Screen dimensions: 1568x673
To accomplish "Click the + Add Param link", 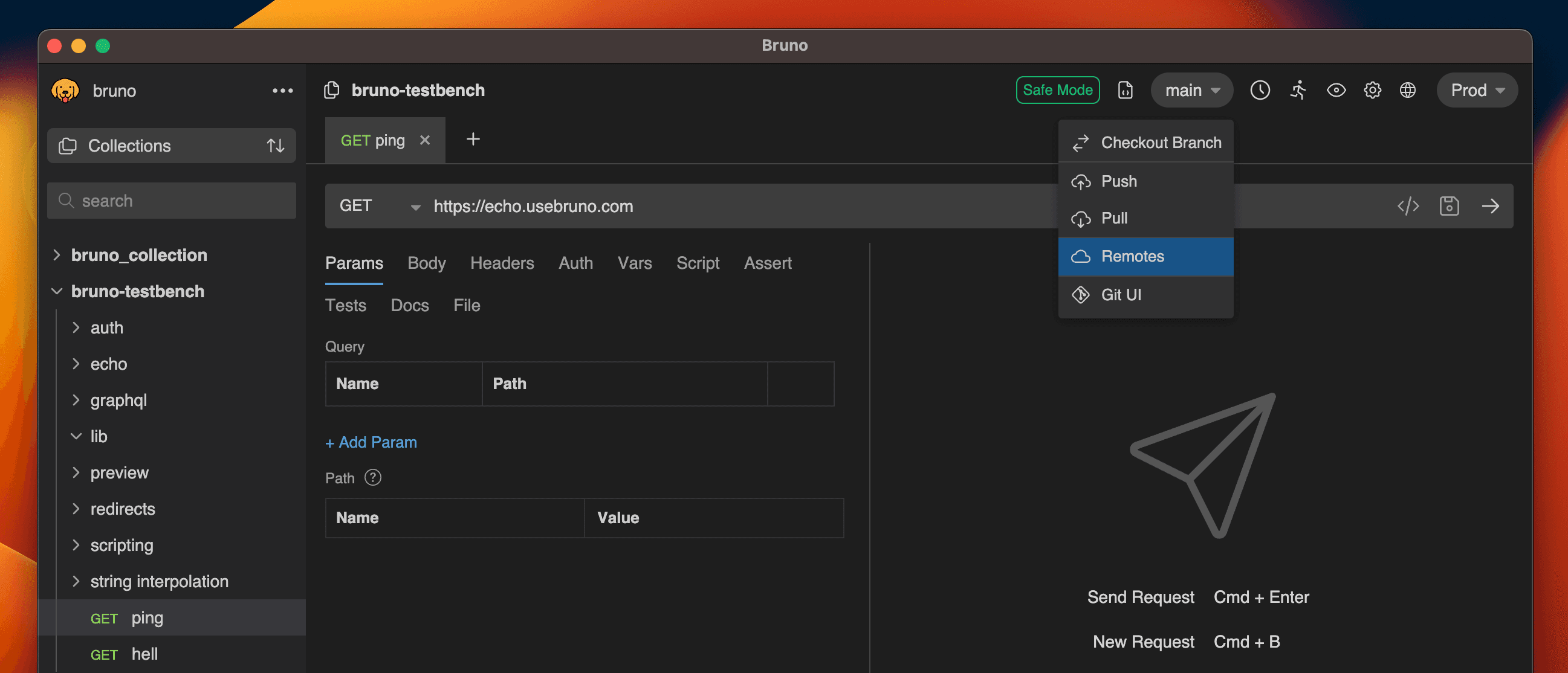I will tap(371, 442).
